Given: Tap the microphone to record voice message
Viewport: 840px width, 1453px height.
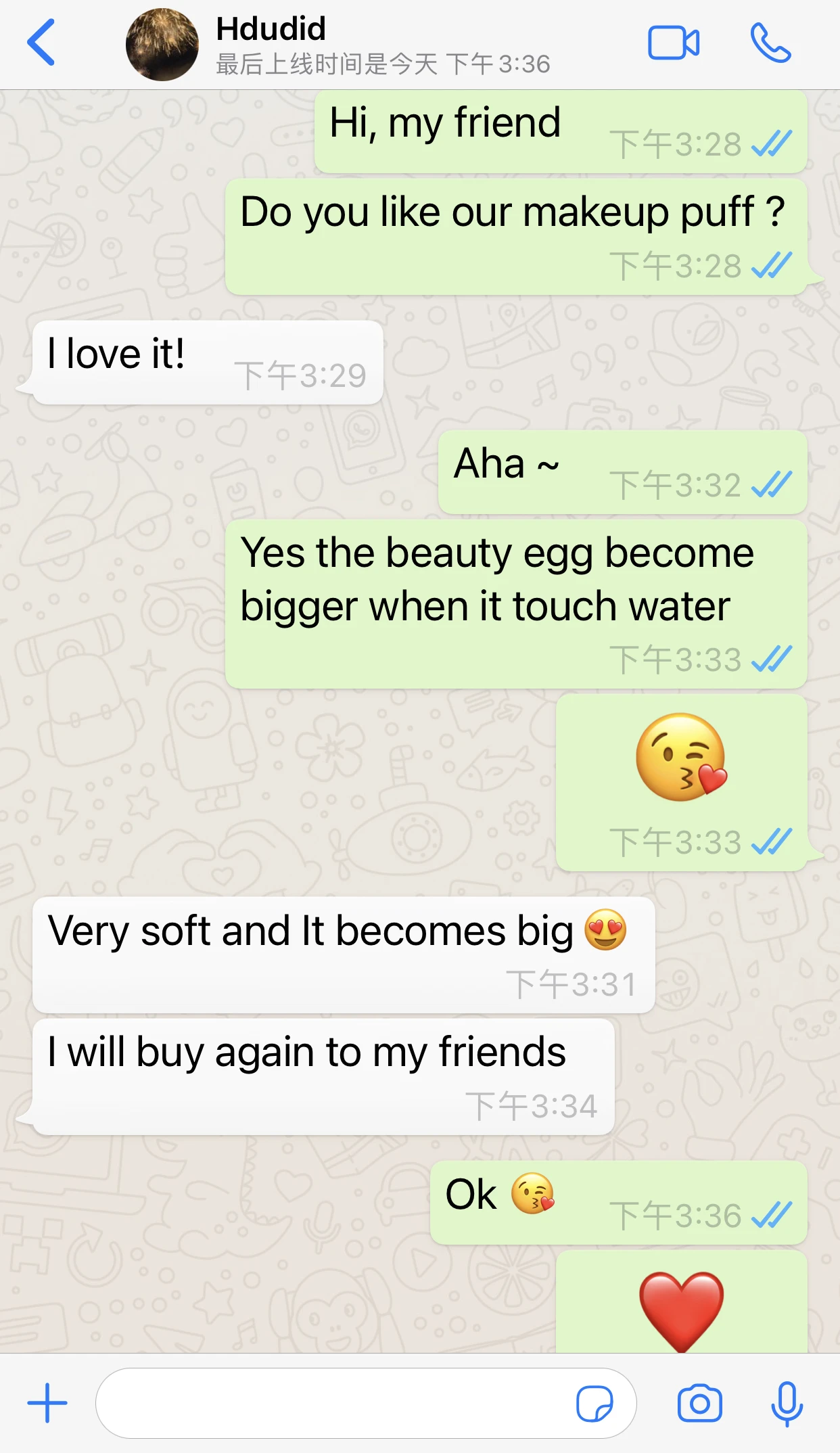Looking at the screenshot, I should coord(787,1404).
